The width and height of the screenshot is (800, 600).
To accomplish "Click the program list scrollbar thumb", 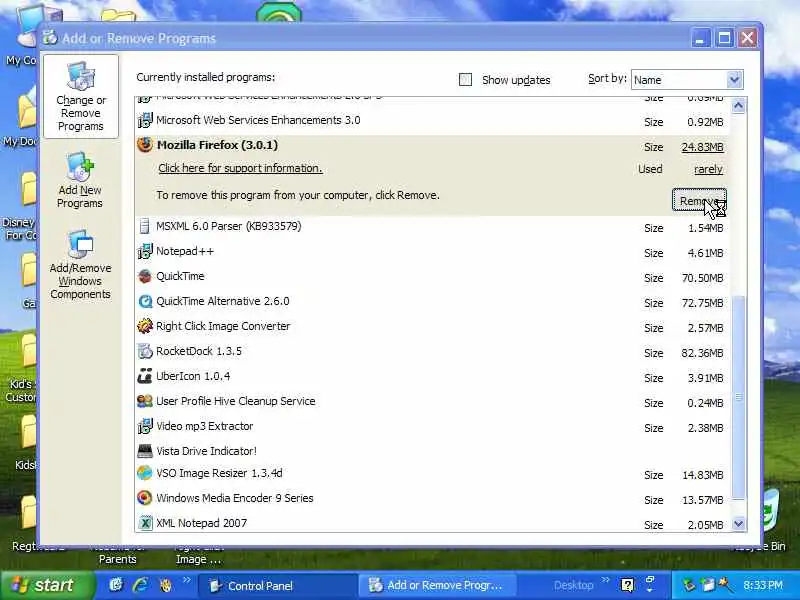I will [x=738, y=396].
